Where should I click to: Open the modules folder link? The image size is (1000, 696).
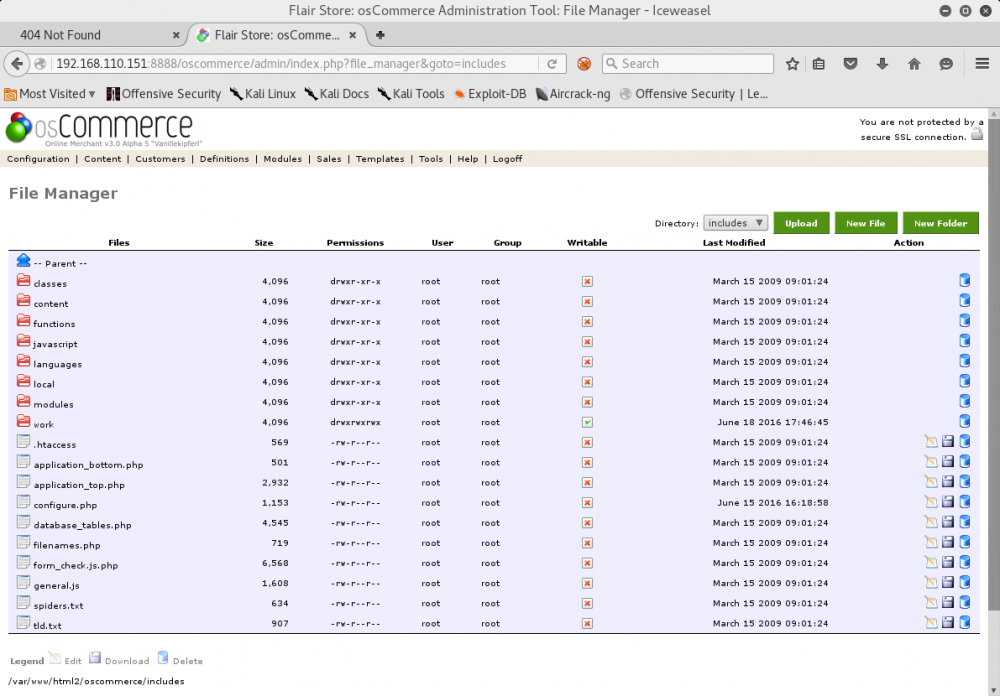point(53,404)
